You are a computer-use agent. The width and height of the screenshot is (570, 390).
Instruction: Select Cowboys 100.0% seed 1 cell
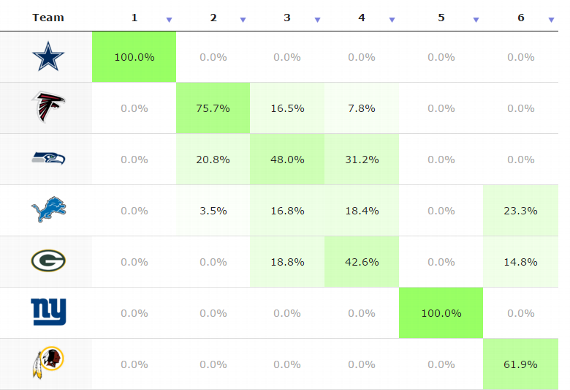coord(134,57)
